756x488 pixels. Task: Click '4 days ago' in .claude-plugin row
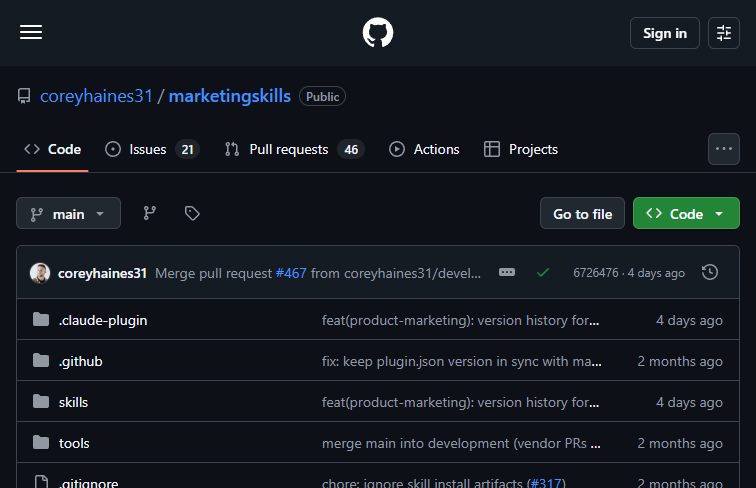coord(689,320)
